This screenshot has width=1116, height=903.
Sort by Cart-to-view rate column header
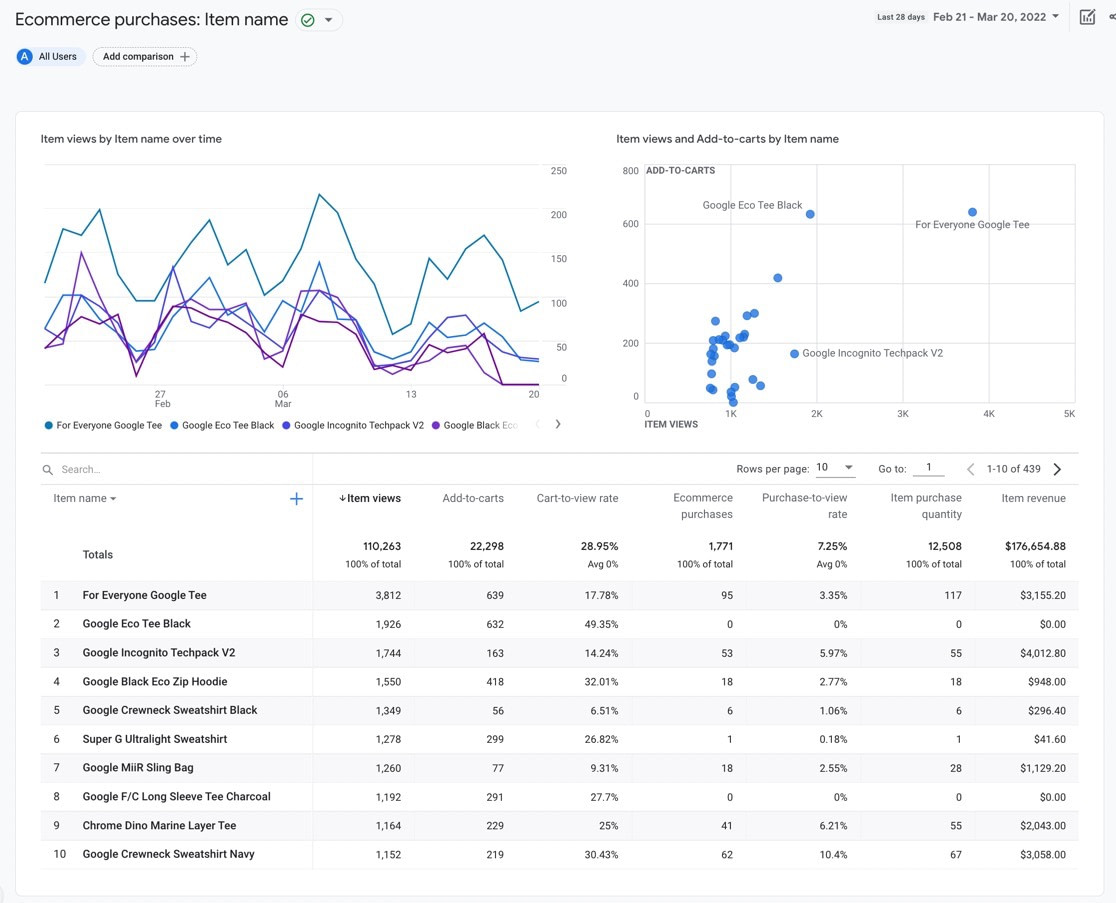[x=577, y=498]
